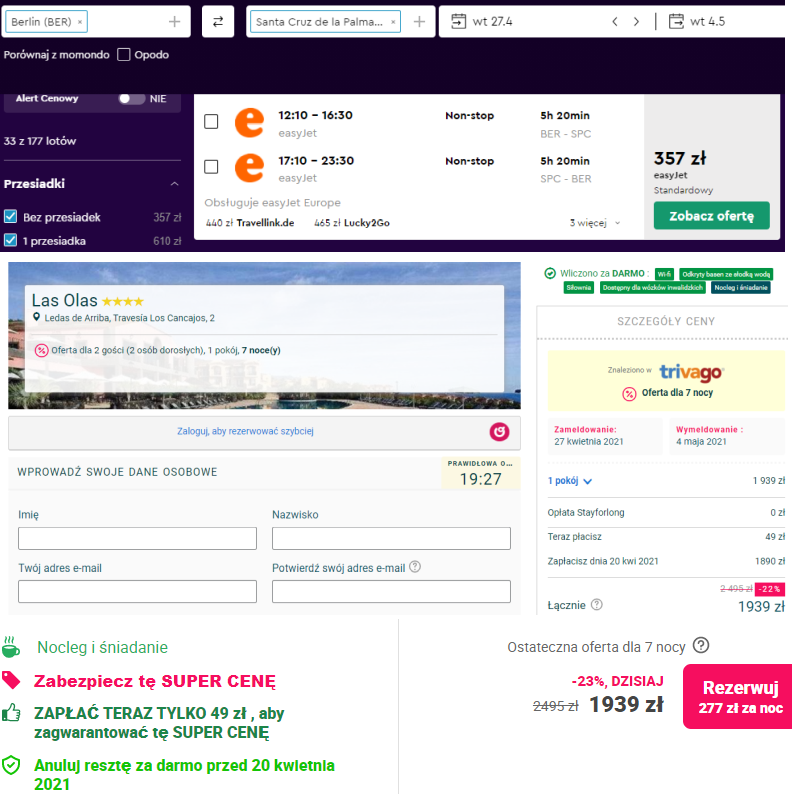Click 33 z 177 lotów count
This screenshot has height=794, width=792.
pos(40,141)
